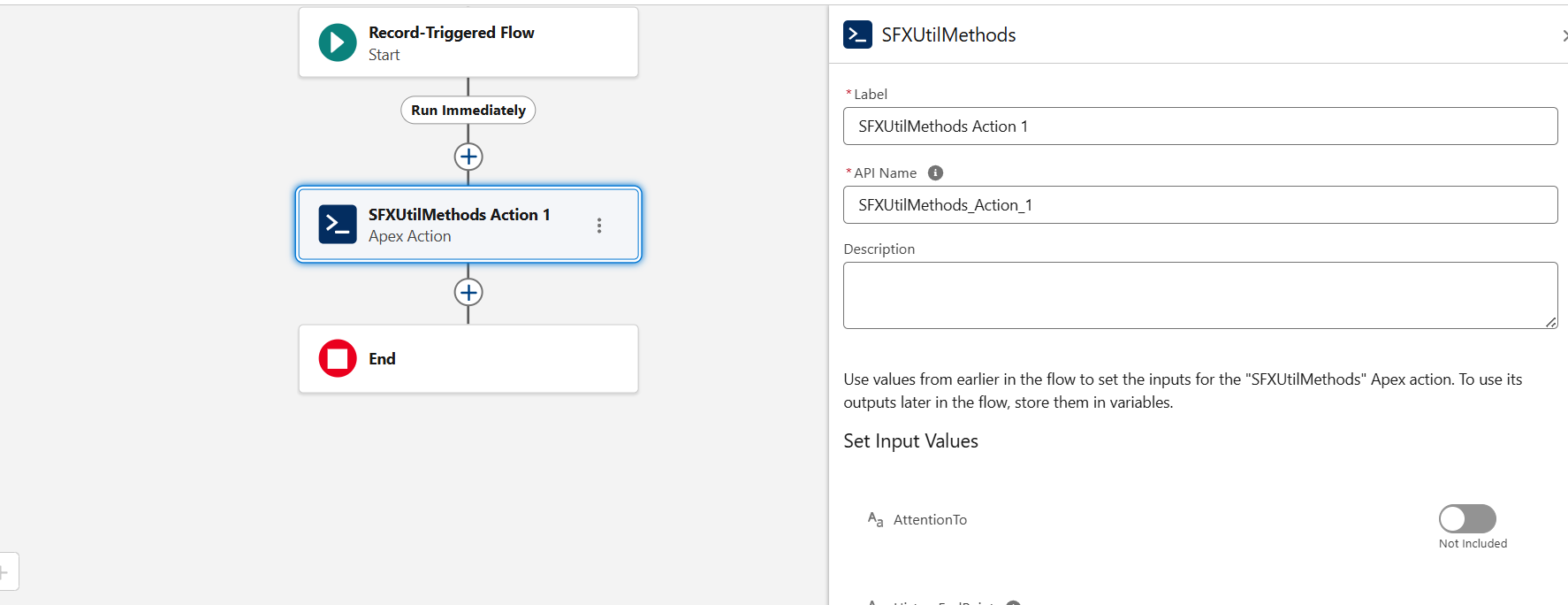Screen dimensions: 1568x605
Task: Click the End label text
Action: 382,359
